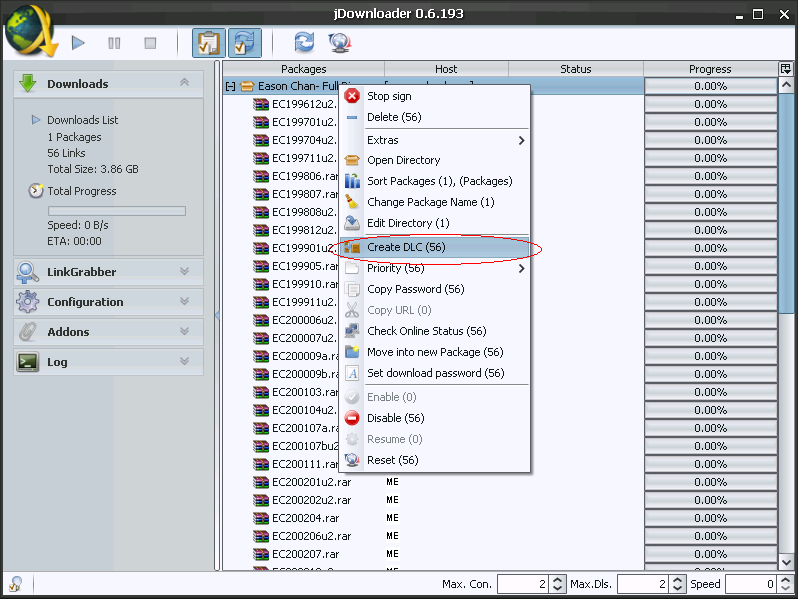Click the progress bar of EC200207.rar row
798x599 pixels.
coord(710,554)
